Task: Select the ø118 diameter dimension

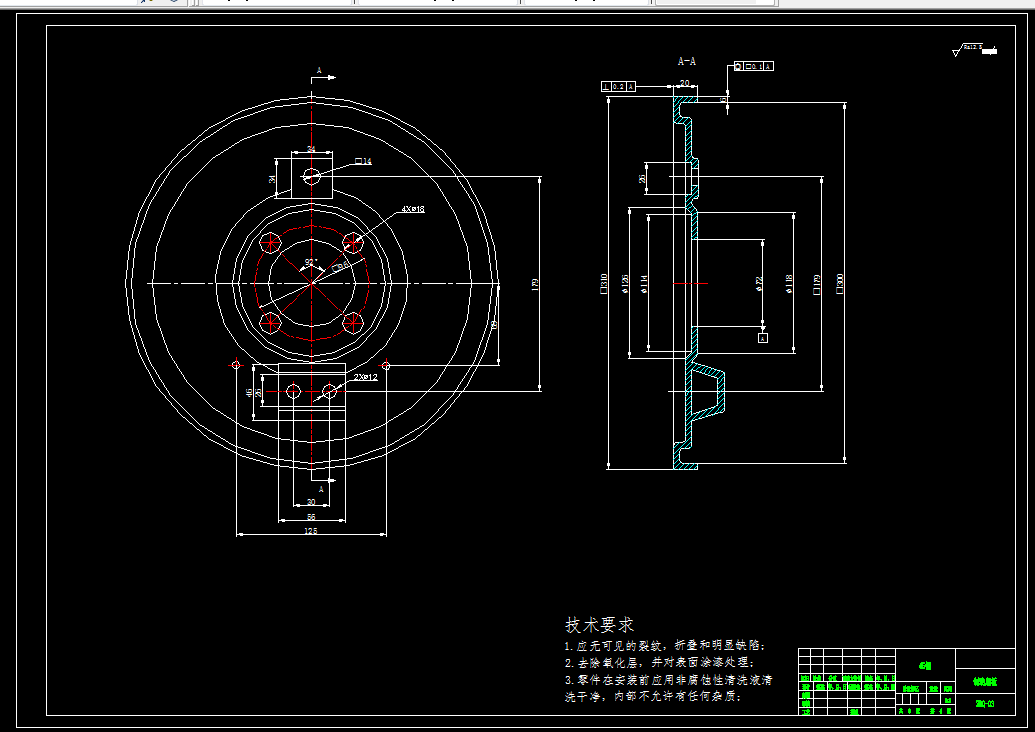Action: click(788, 284)
